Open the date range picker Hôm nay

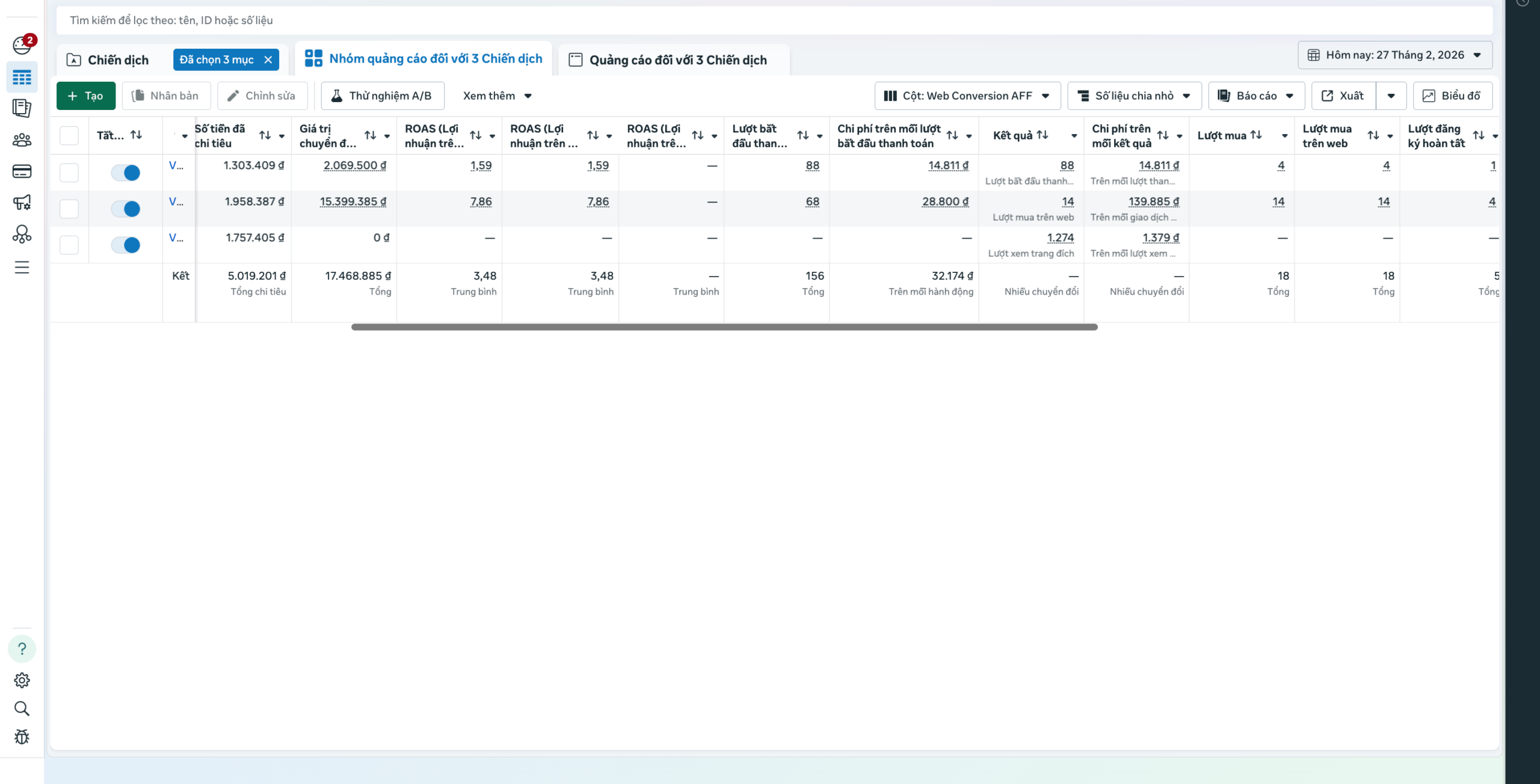tap(1394, 55)
